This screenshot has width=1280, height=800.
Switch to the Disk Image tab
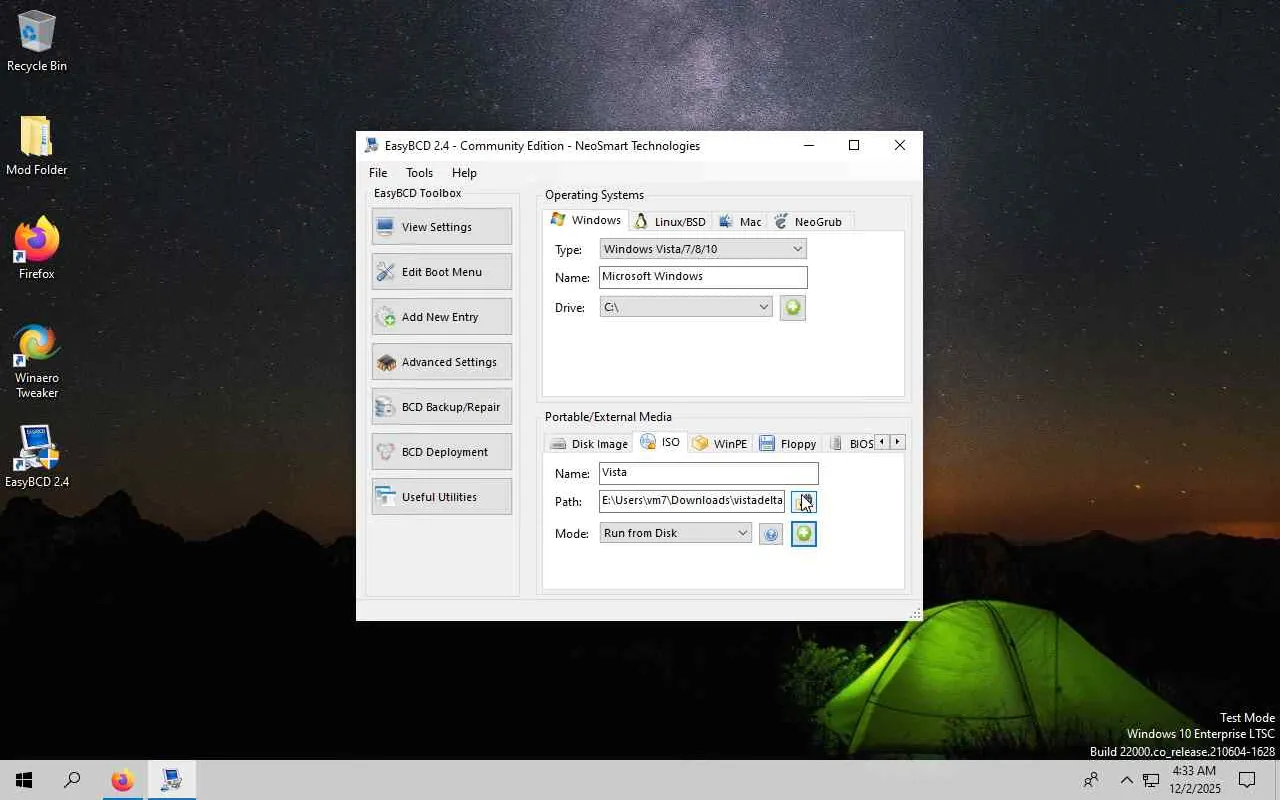[590, 444]
